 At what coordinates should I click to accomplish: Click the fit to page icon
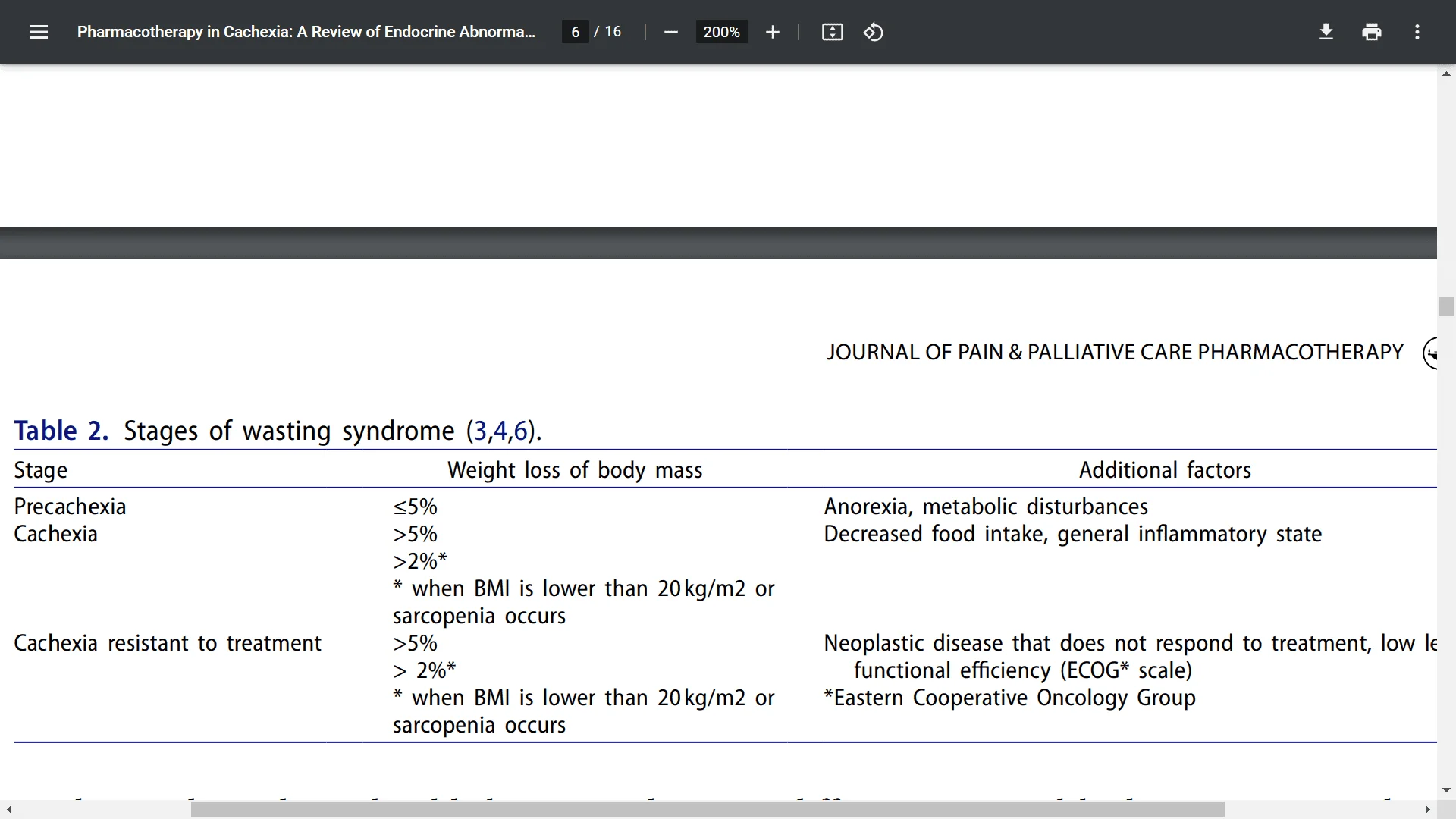[832, 32]
